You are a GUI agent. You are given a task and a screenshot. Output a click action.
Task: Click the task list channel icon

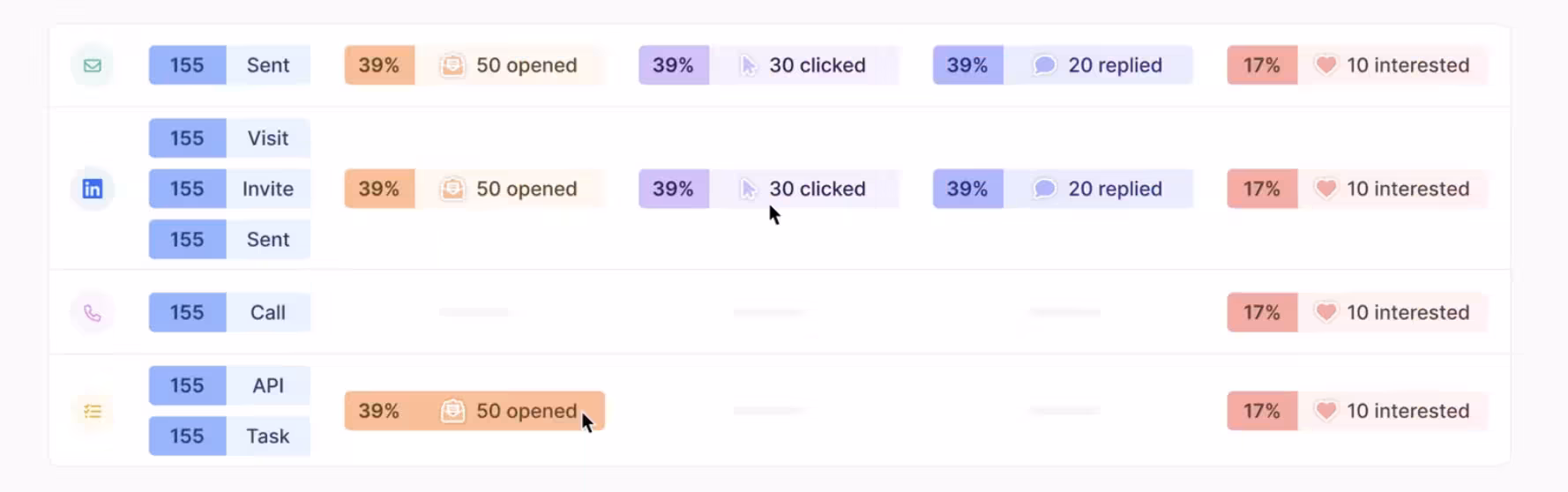tap(93, 411)
